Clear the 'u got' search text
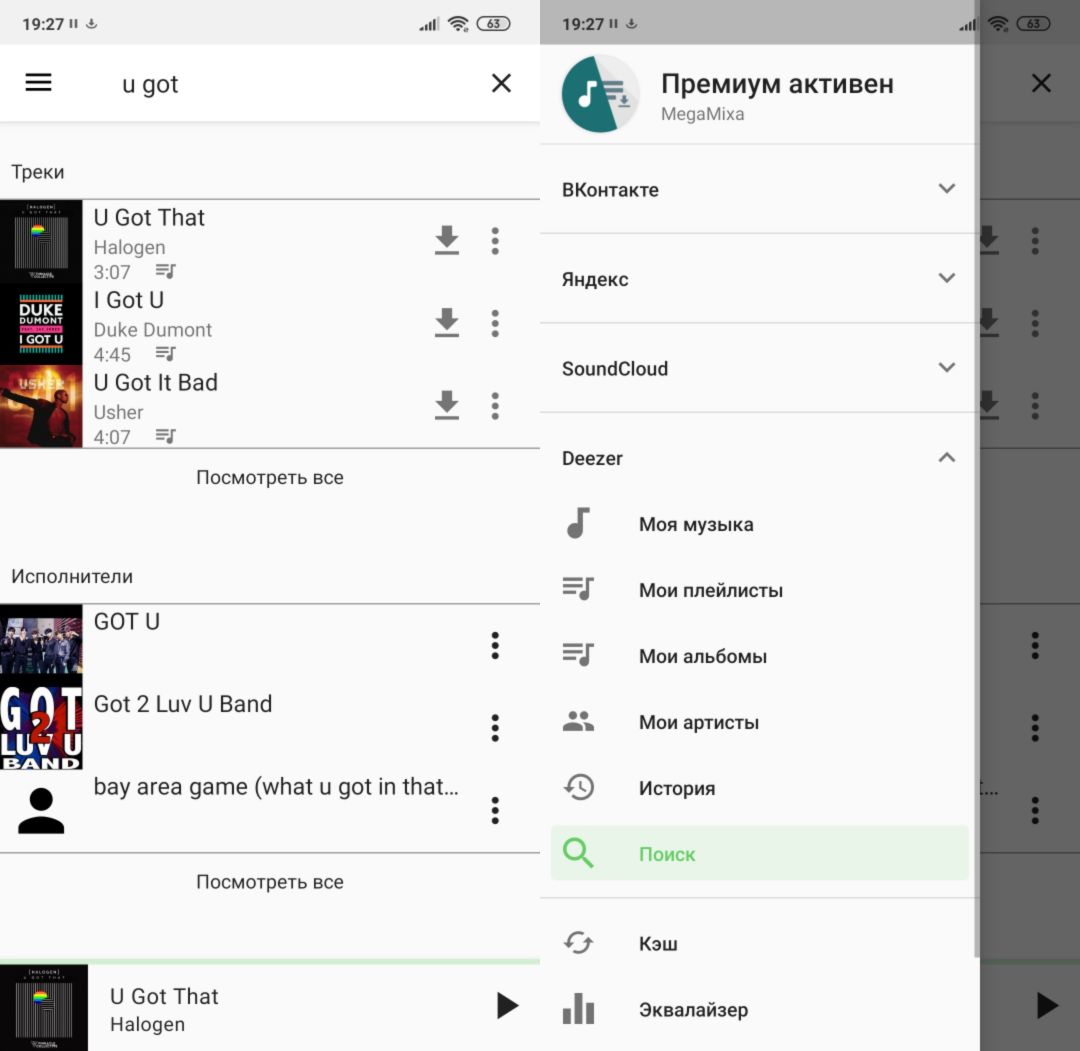The width and height of the screenshot is (1080, 1051). [x=501, y=83]
